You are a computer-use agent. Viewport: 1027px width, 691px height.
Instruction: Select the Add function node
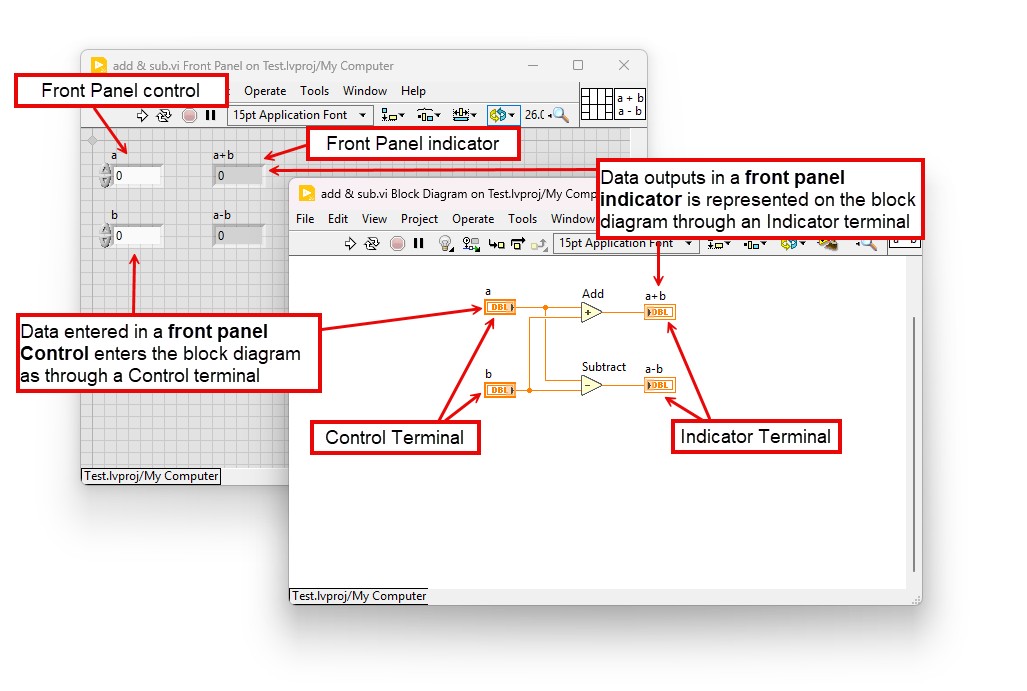(x=591, y=312)
